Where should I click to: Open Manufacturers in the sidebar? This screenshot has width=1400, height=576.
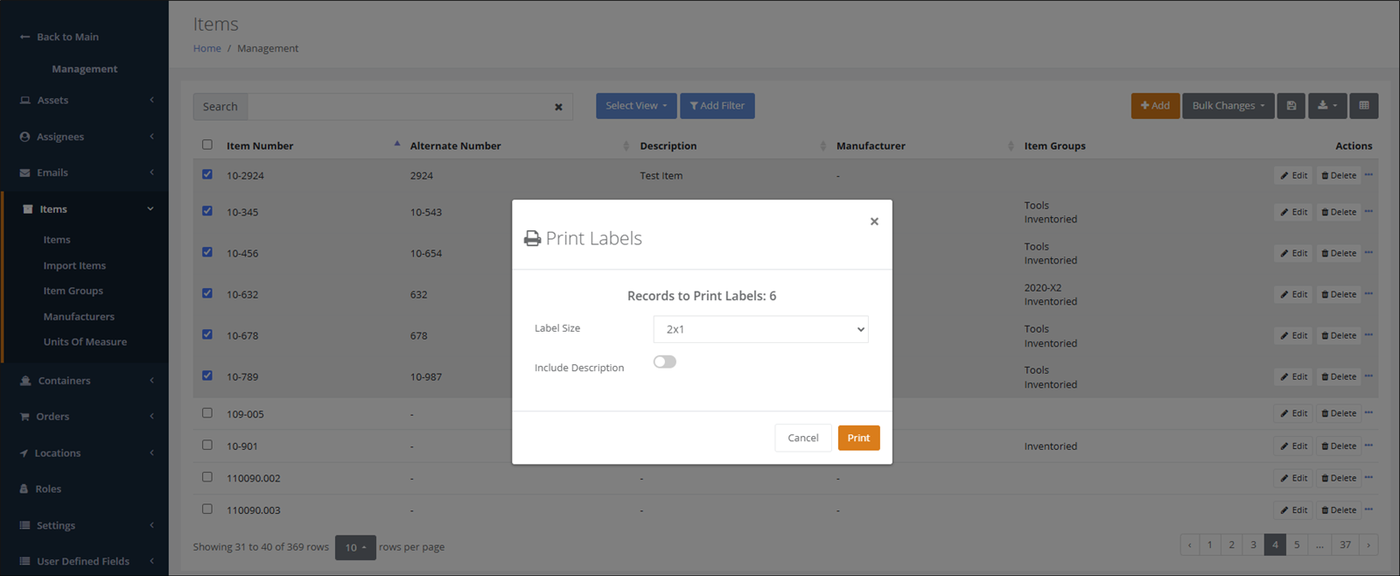79,316
